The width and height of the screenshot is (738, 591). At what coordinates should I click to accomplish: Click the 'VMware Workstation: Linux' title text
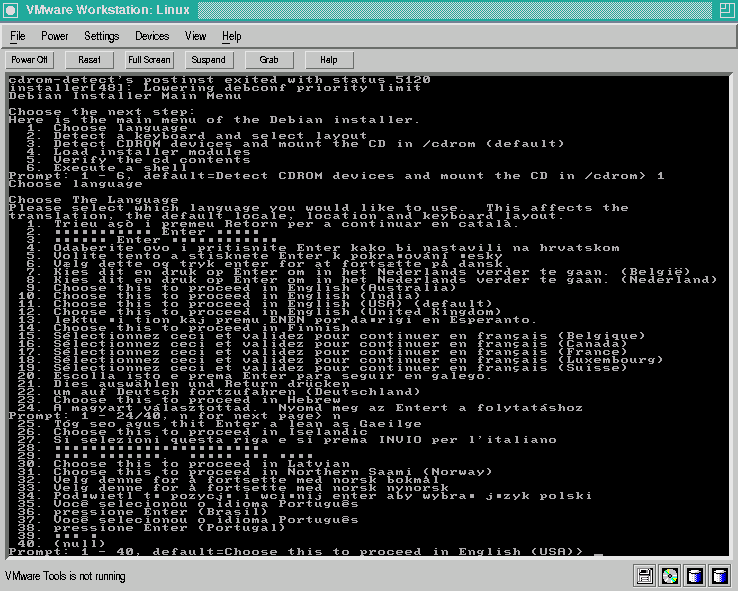108,10
